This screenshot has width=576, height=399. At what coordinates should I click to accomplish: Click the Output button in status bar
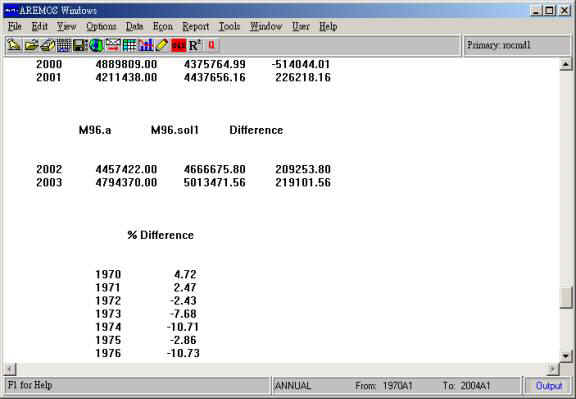[x=548, y=386]
